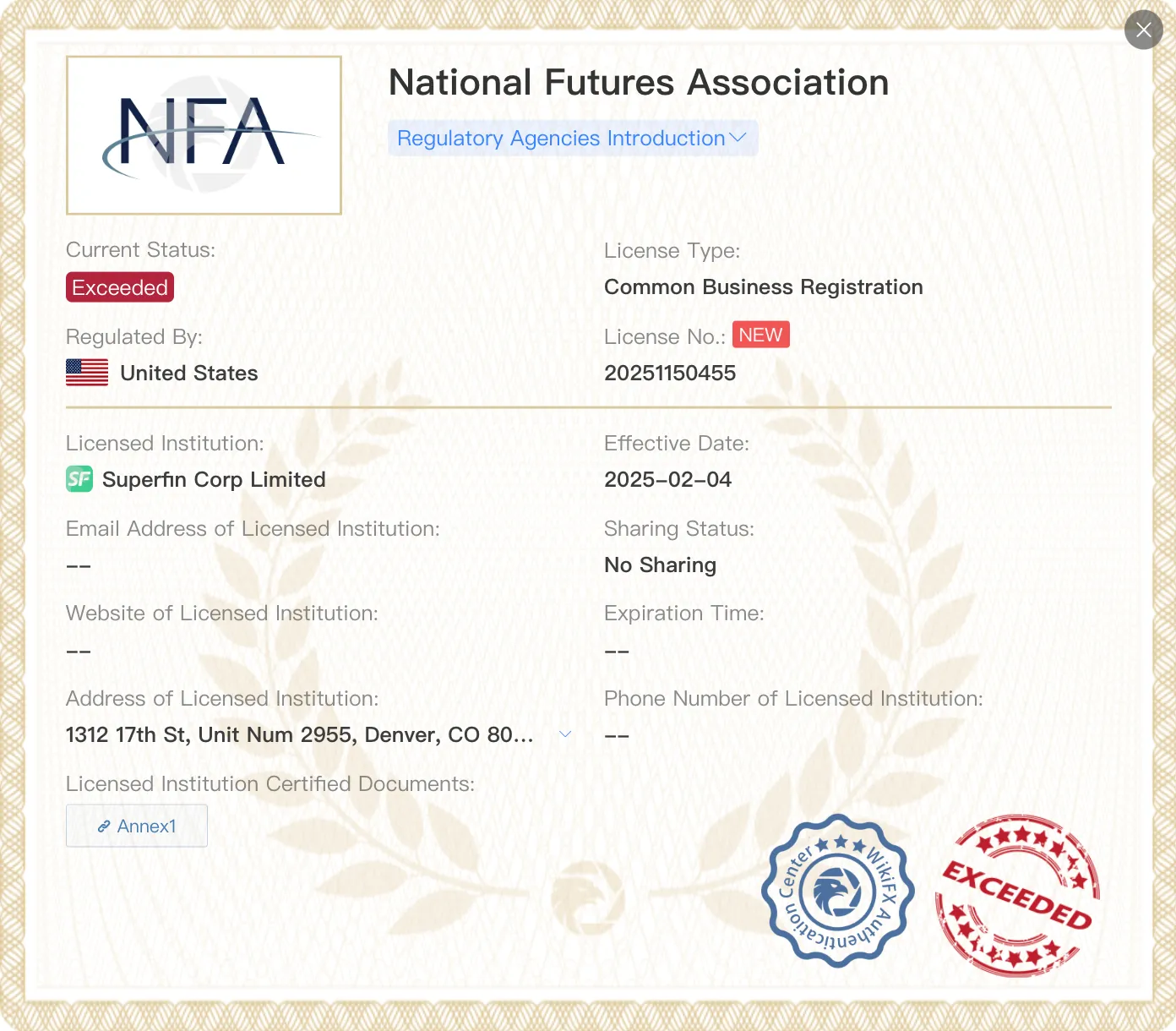Open the Annex1 certified document
This screenshot has width=1176, height=1031.
[137, 826]
